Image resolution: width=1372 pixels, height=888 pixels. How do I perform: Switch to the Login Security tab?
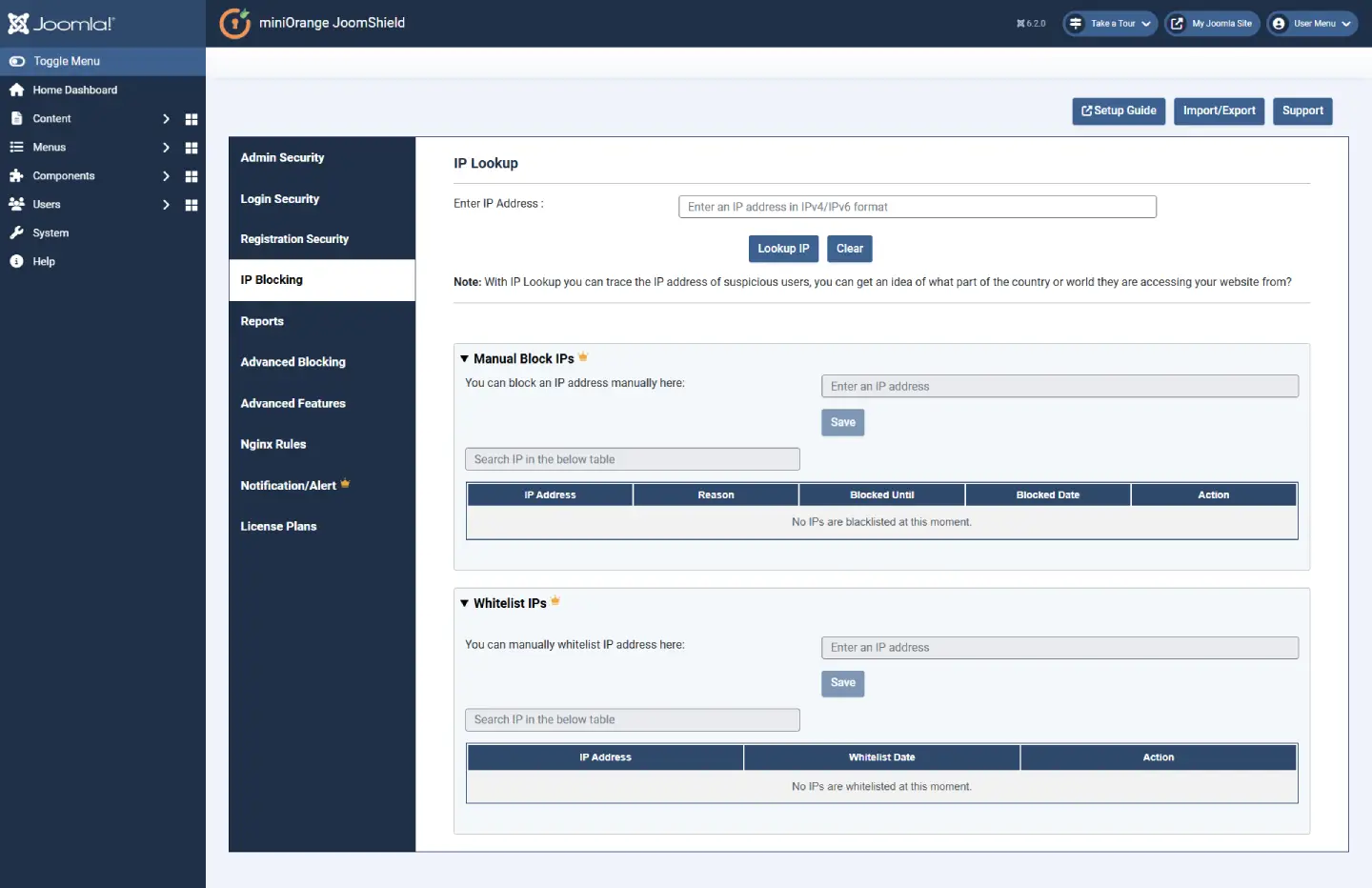(322, 199)
